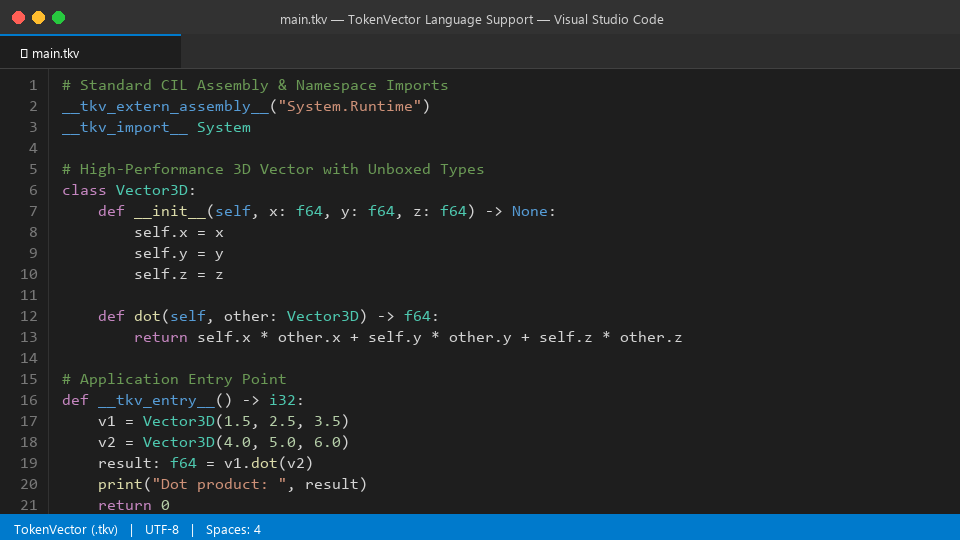Click line number 12 in the gutter

click(x=29, y=316)
